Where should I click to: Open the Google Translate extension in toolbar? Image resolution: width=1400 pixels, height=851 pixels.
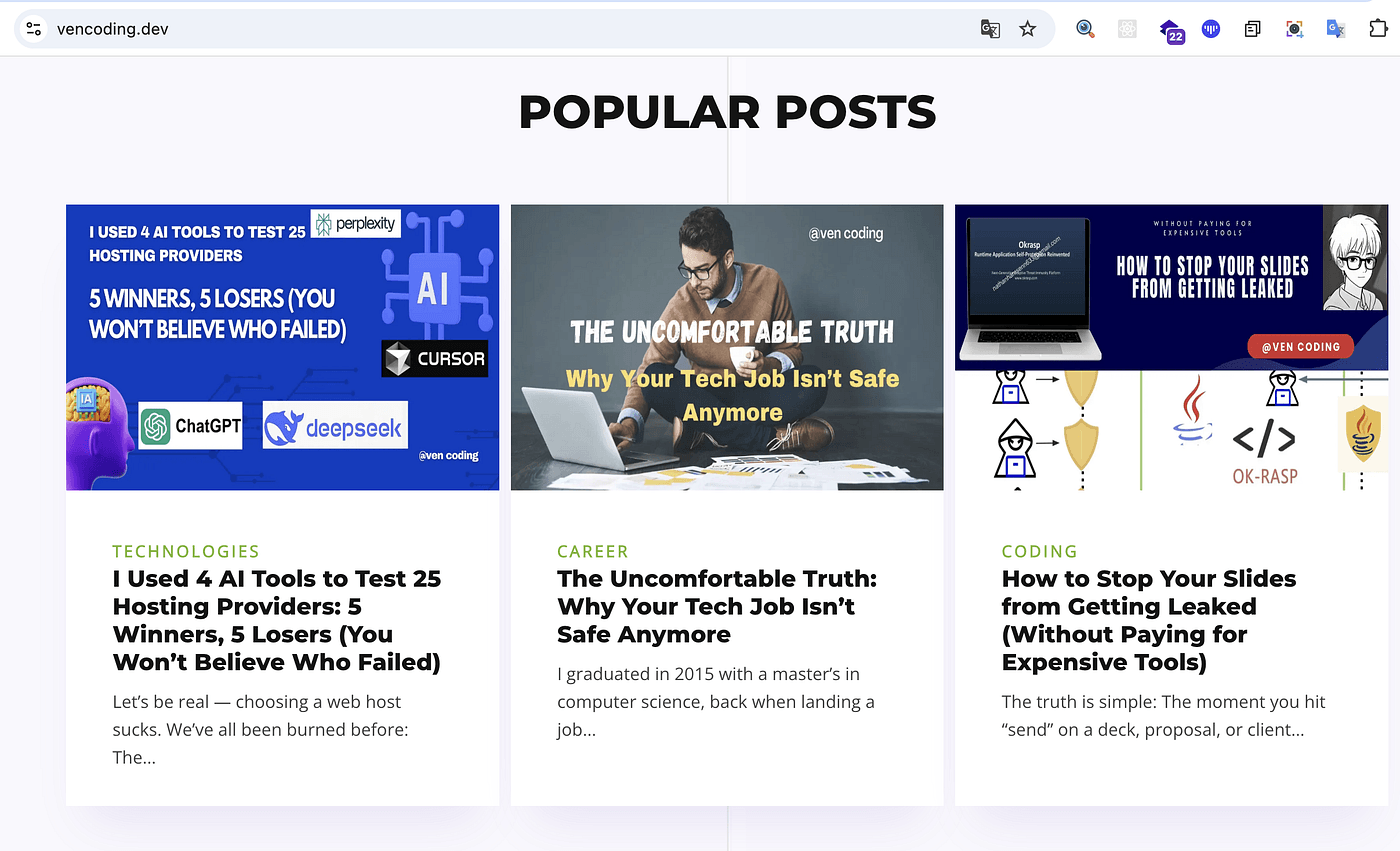[x=1335, y=29]
